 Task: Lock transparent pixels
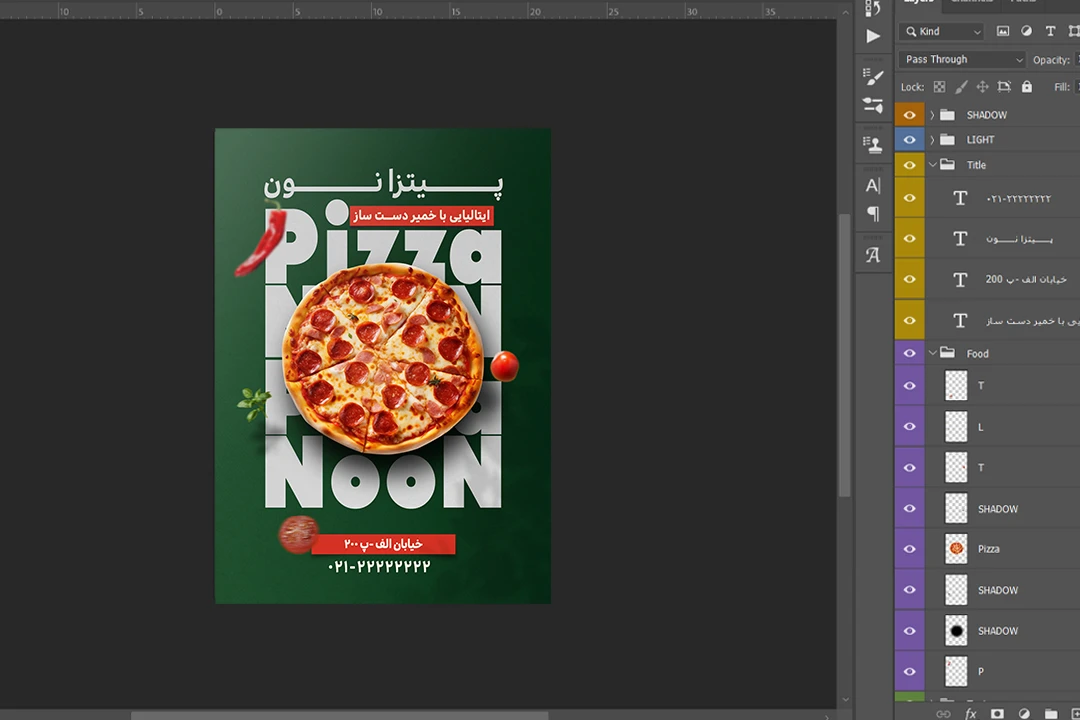939,87
